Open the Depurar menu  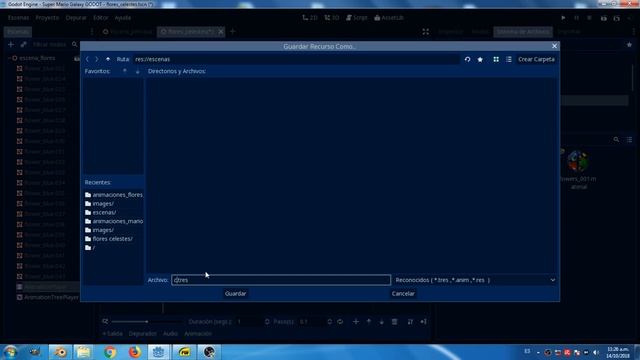pyautogui.click(x=76, y=18)
